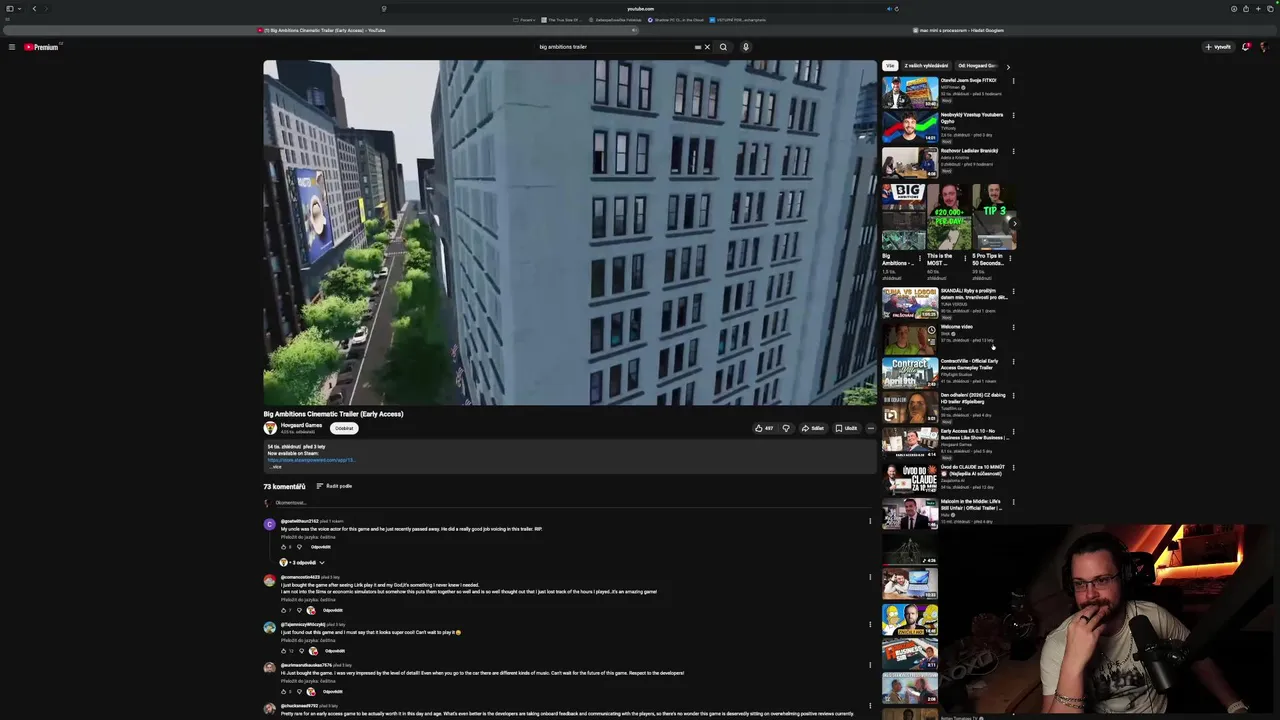
Task: Open 'Úvod do Claude za 10 minut' video
Action: coord(910,478)
